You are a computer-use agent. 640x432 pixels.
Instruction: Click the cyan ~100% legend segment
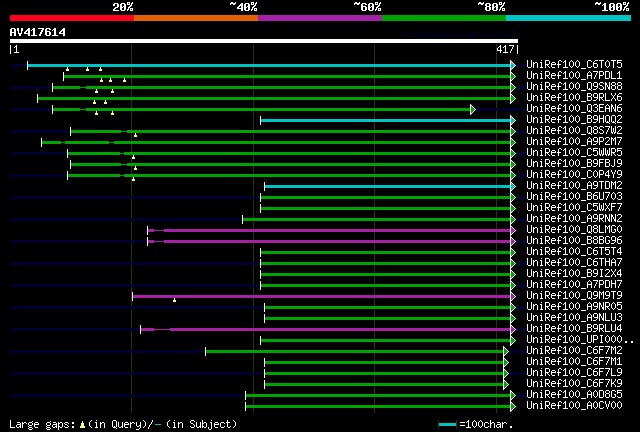click(x=569, y=18)
